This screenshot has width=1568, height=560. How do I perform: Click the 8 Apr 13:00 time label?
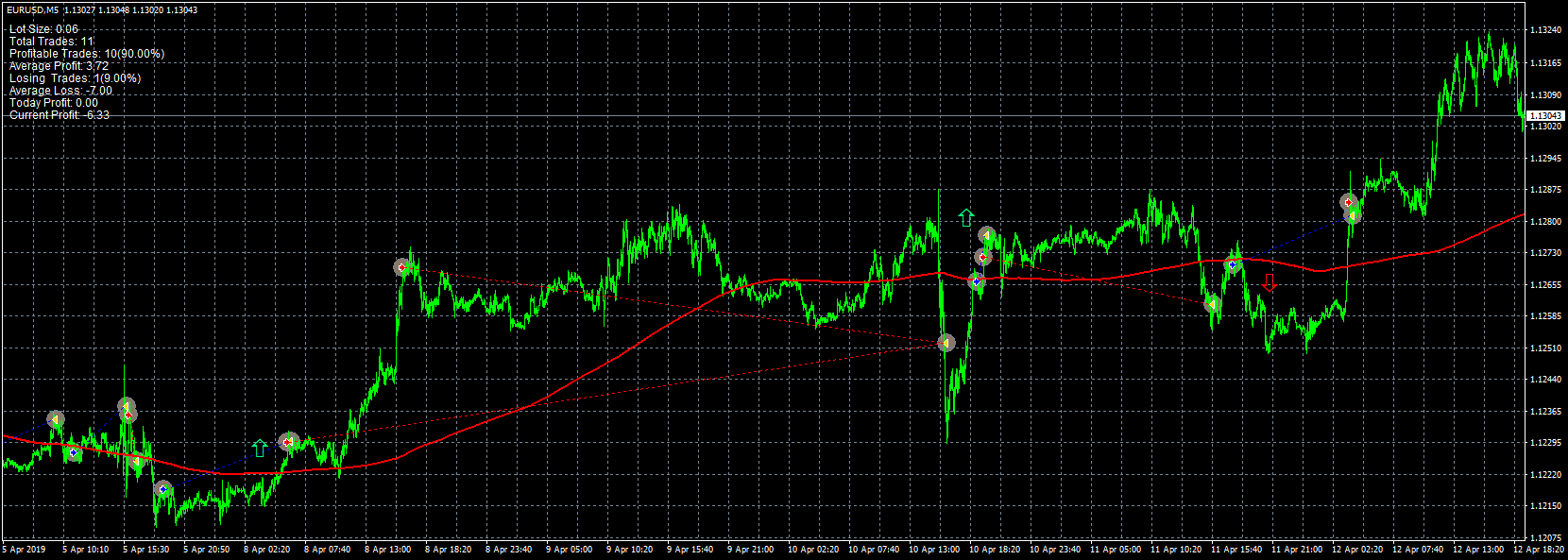[x=388, y=550]
